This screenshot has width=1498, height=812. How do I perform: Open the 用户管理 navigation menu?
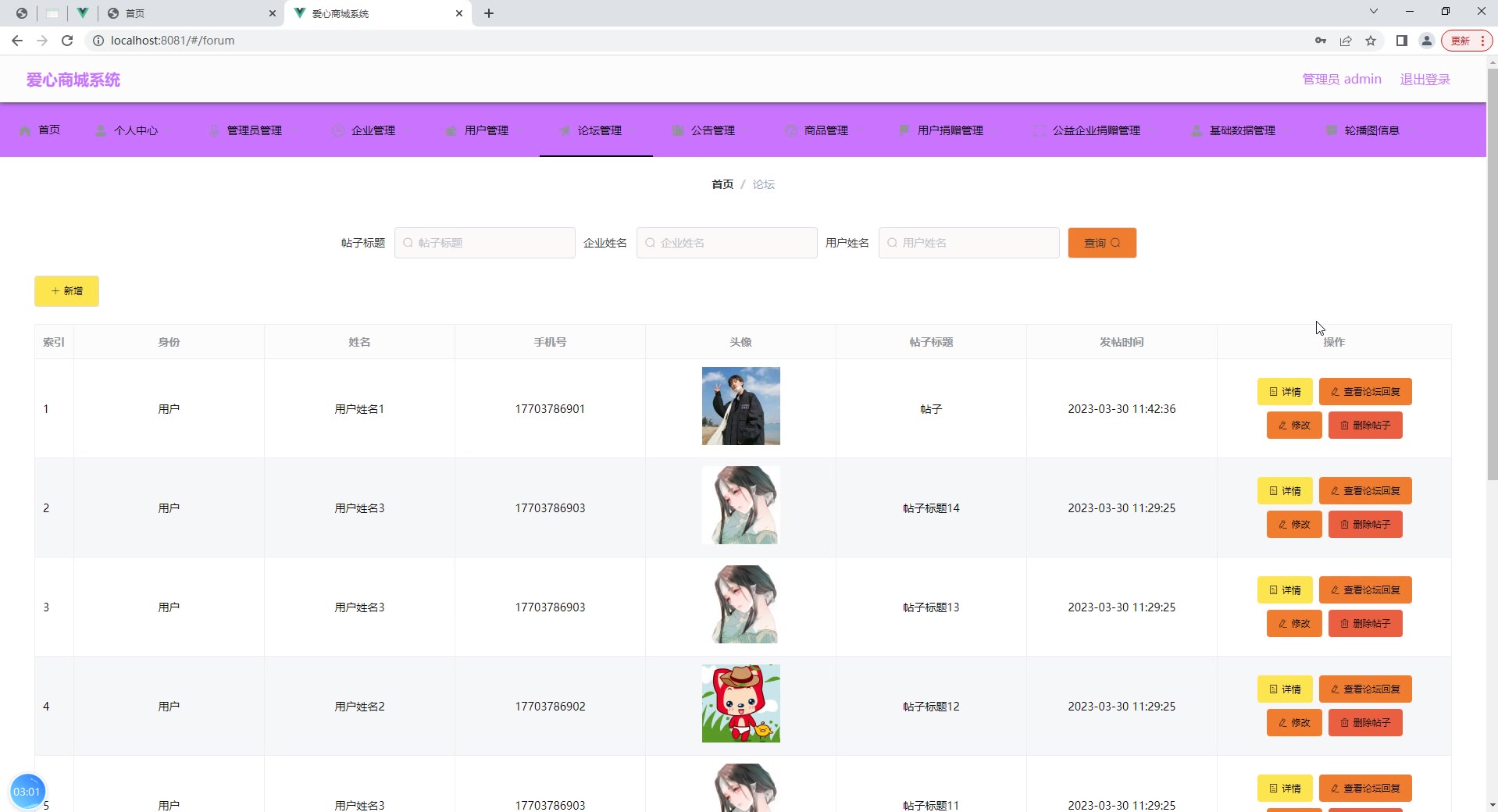[477, 130]
